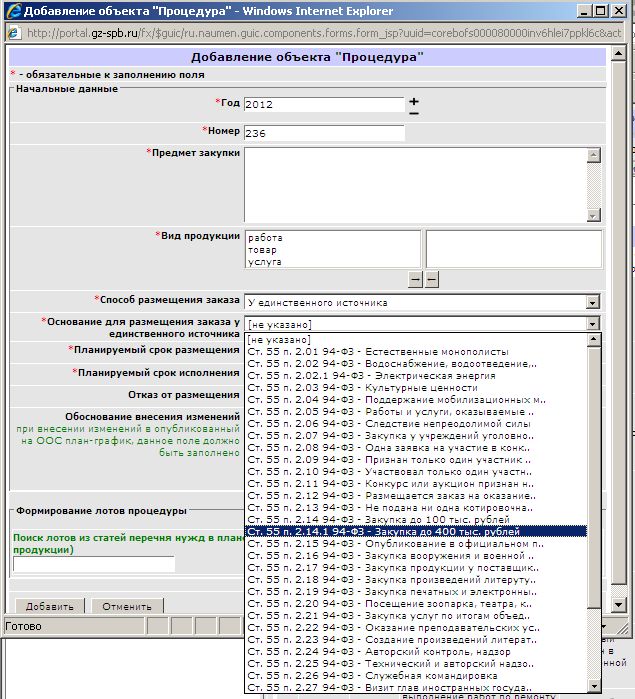Click the IE logo in title bar

(x=13, y=11)
